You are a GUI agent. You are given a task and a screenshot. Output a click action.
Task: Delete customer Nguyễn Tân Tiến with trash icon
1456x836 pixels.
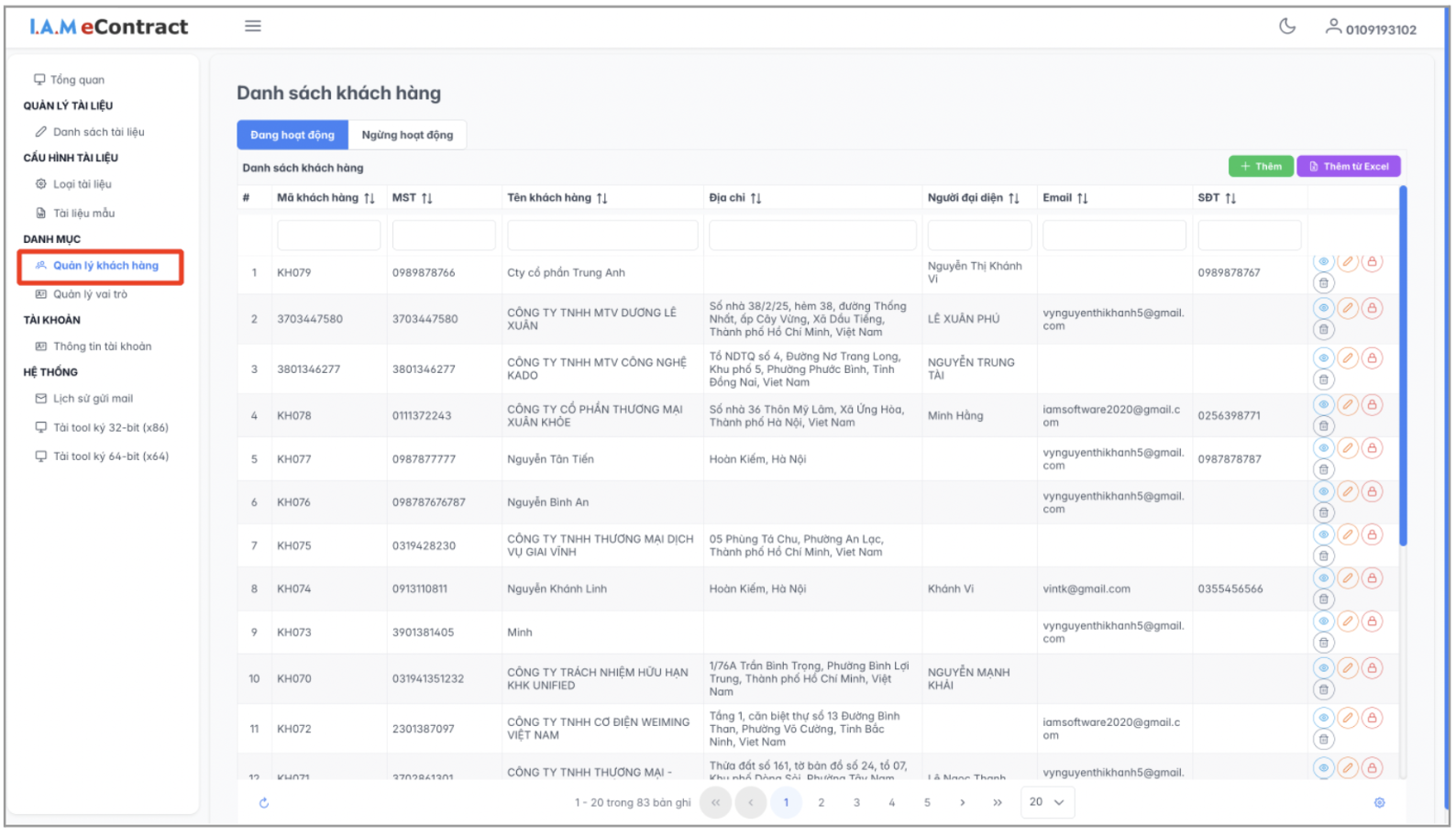(x=1323, y=469)
